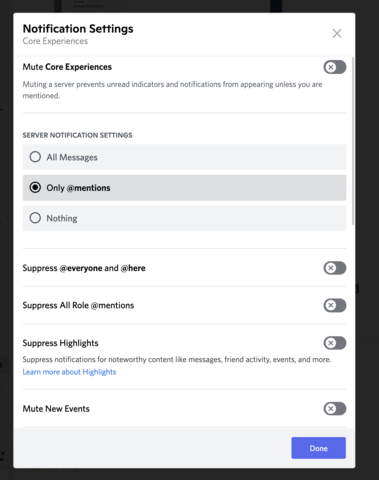Choose the Only @mentions notification option

coord(184,188)
